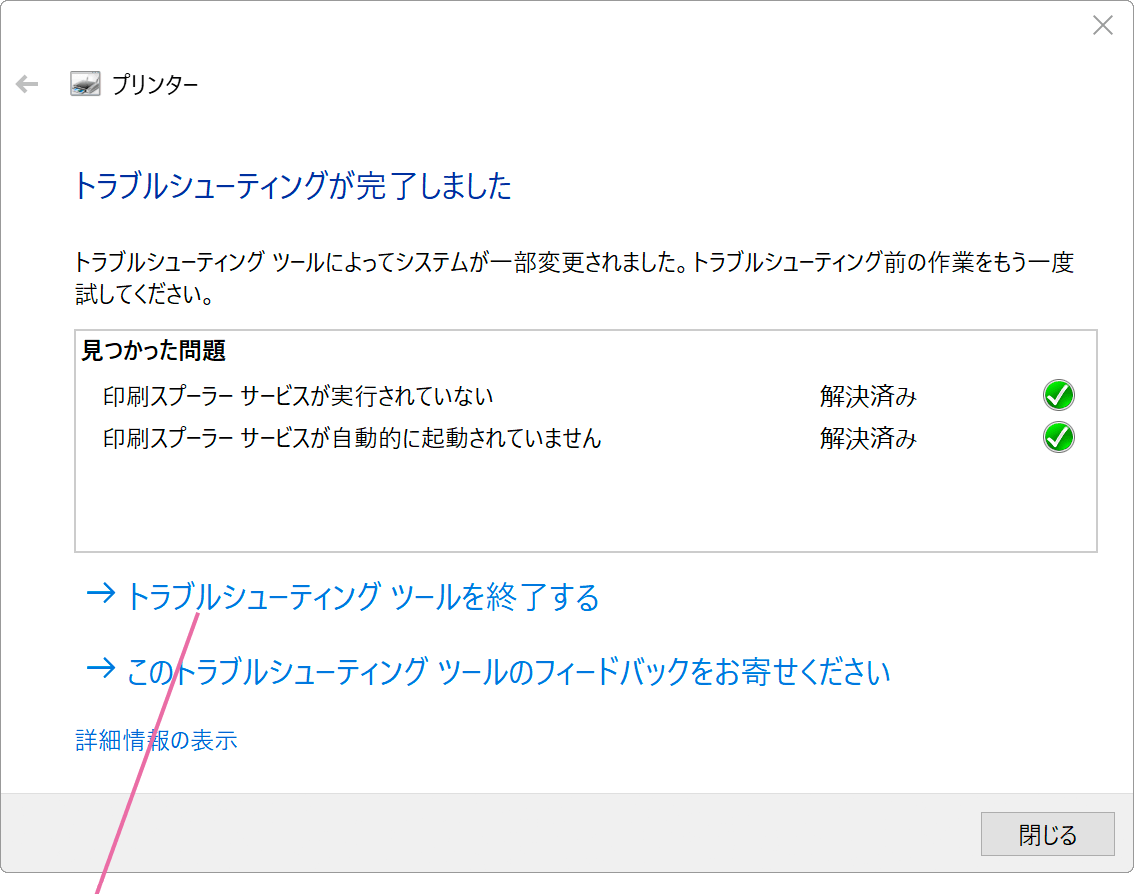Click arrow icon before ツールを終了する

101,596
